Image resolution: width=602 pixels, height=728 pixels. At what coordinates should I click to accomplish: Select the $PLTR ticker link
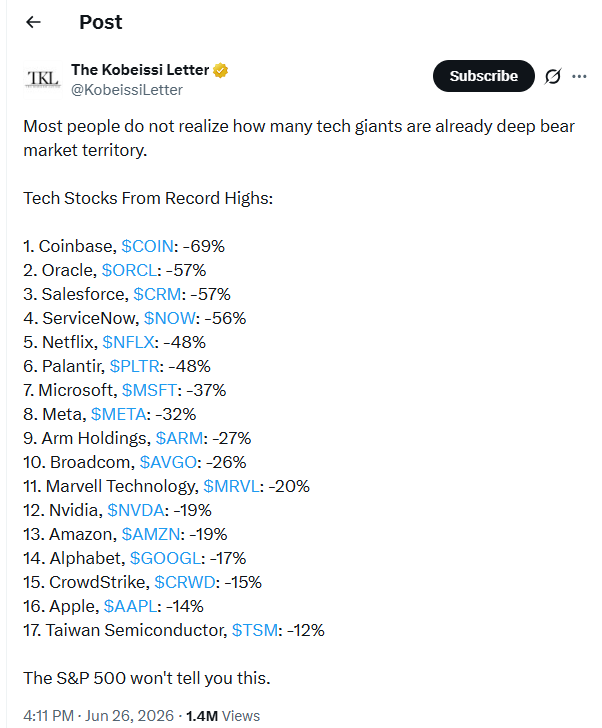(135, 366)
